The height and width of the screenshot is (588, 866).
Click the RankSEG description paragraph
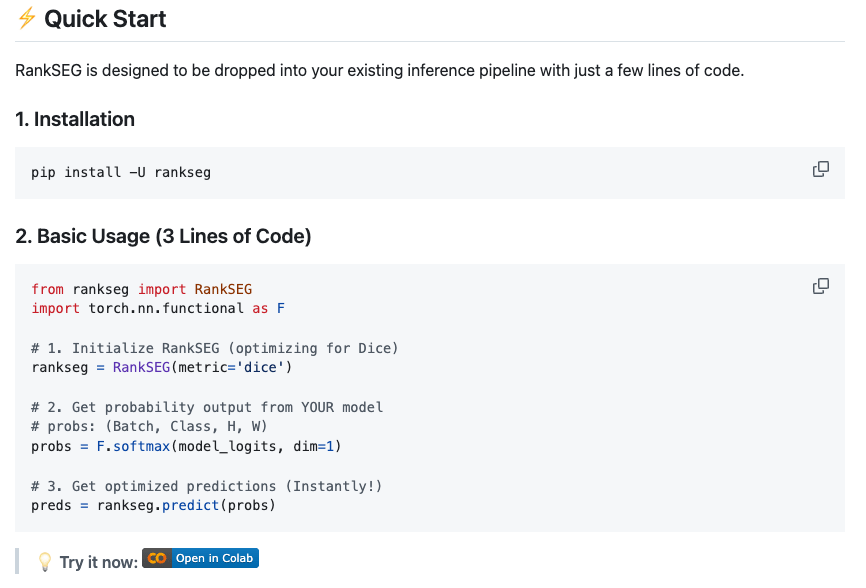[379, 71]
